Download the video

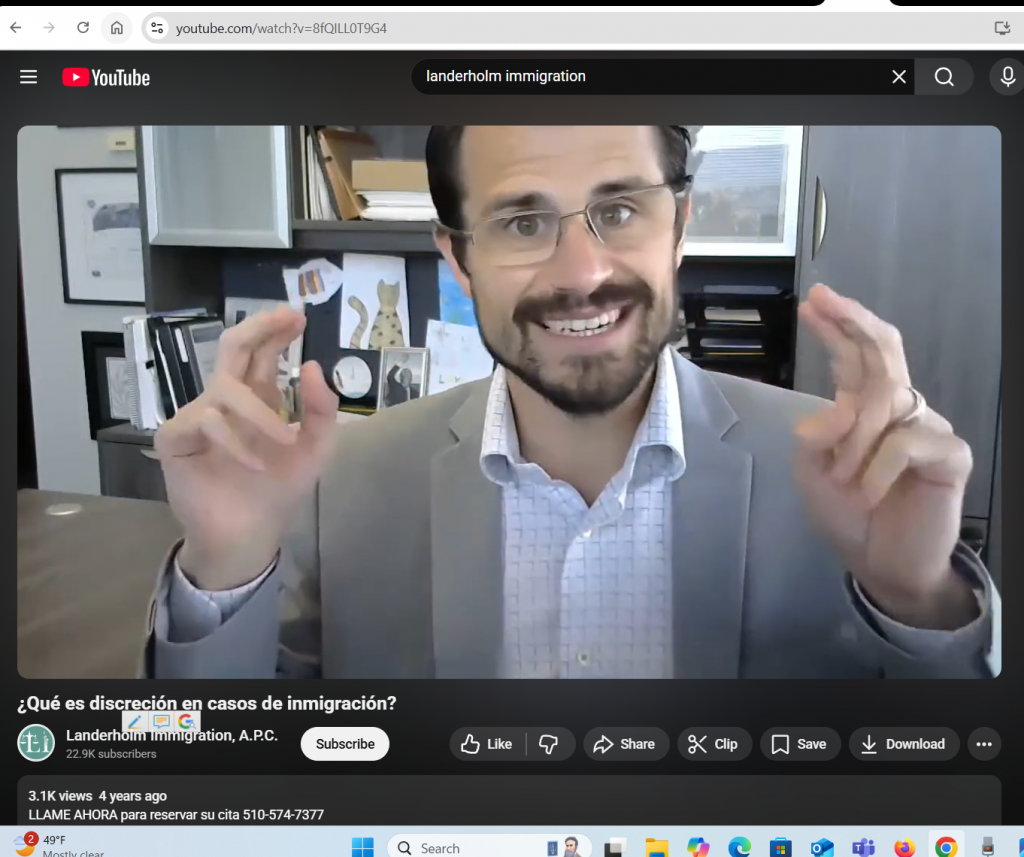click(x=903, y=744)
